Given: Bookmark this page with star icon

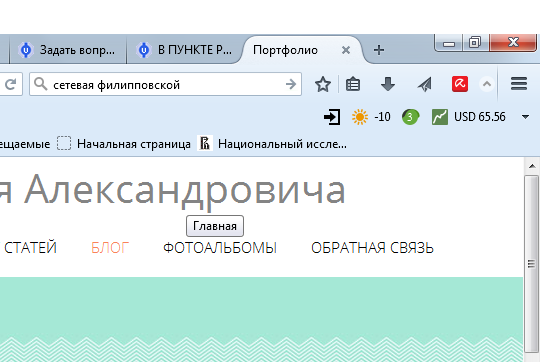Looking at the screenshot, I should coord(323,84).
